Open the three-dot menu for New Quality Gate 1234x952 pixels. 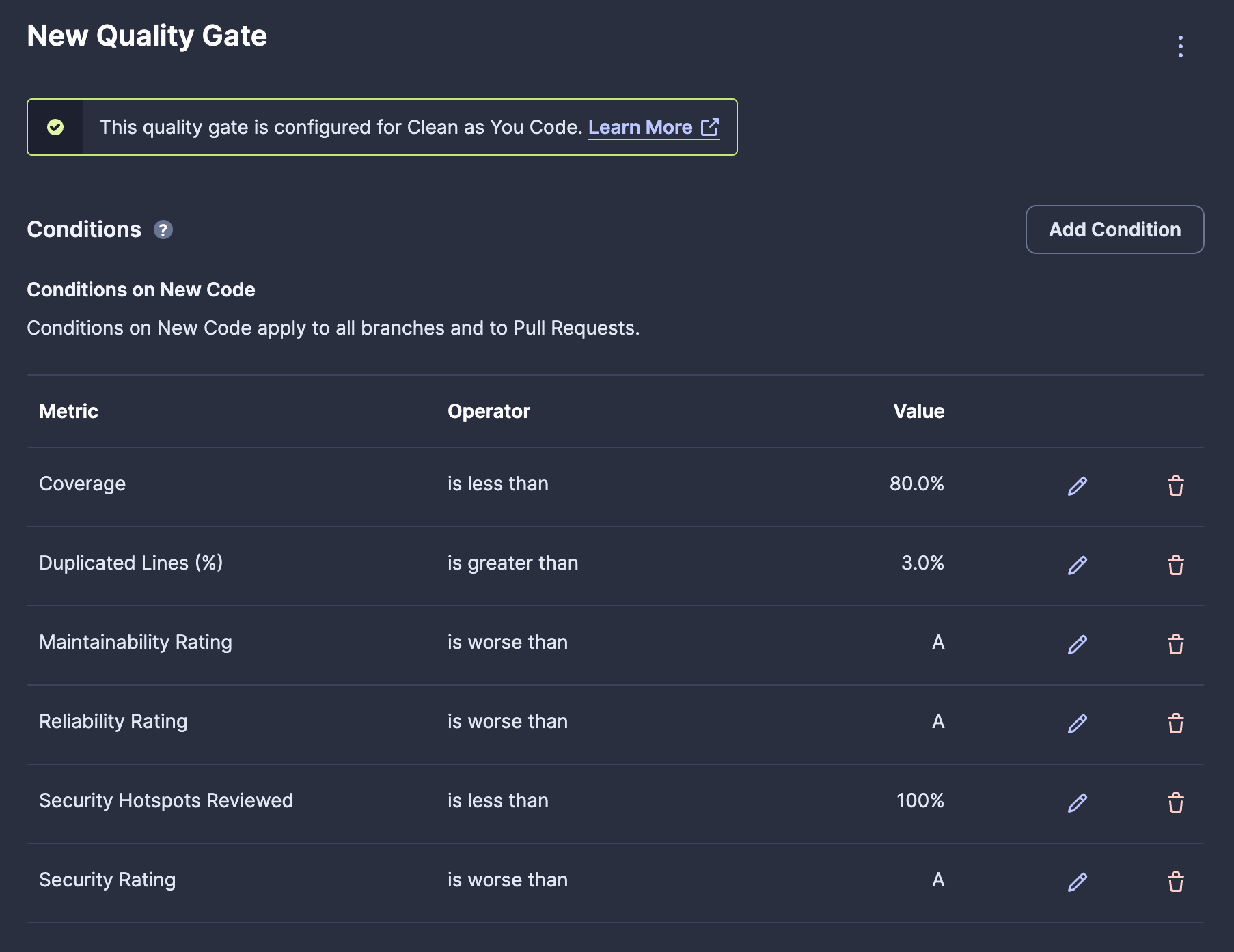[x=1180, y=48]
